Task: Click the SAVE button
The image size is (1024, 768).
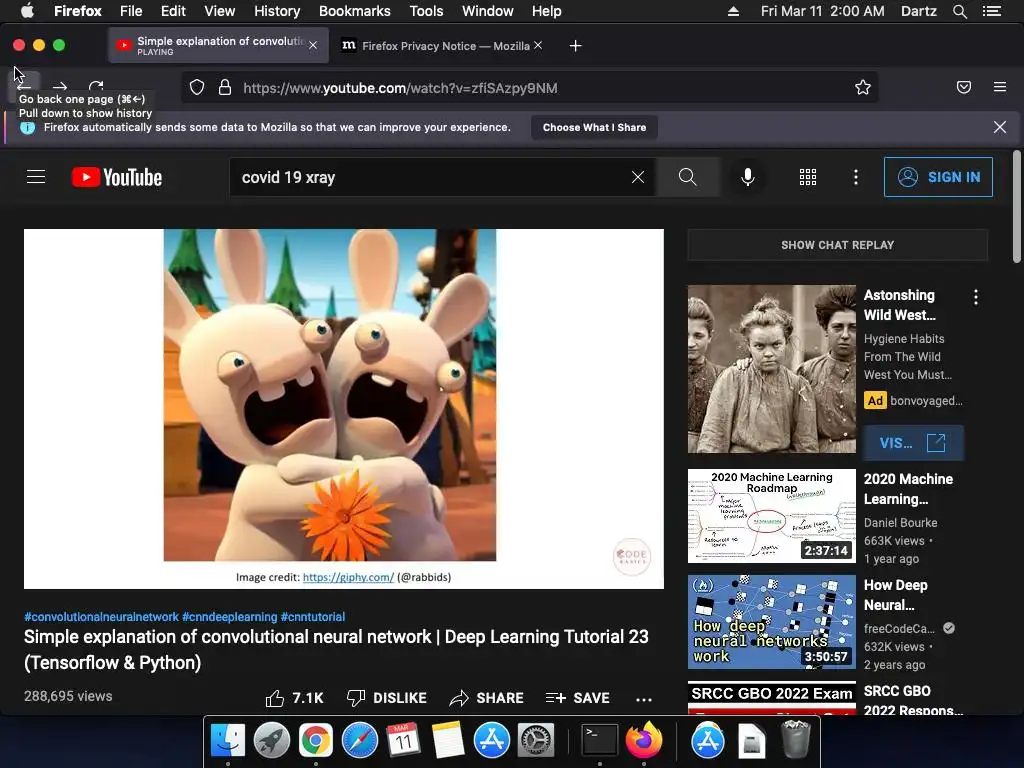Action: point(577,698)
